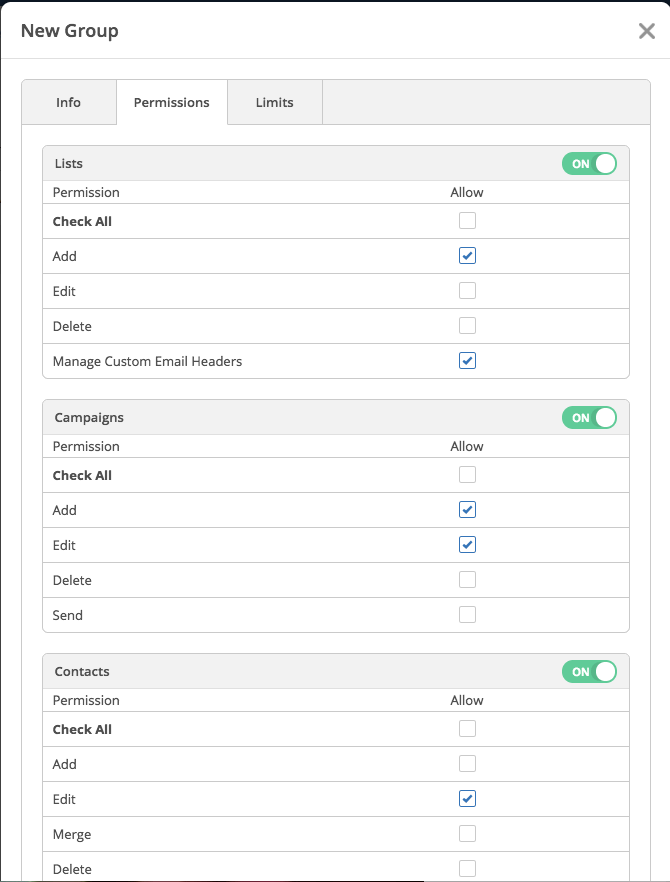Turn off the Lists permissions toggle
Image resolution: width=670 pixels, height=882 pixels.
(589, 164)
